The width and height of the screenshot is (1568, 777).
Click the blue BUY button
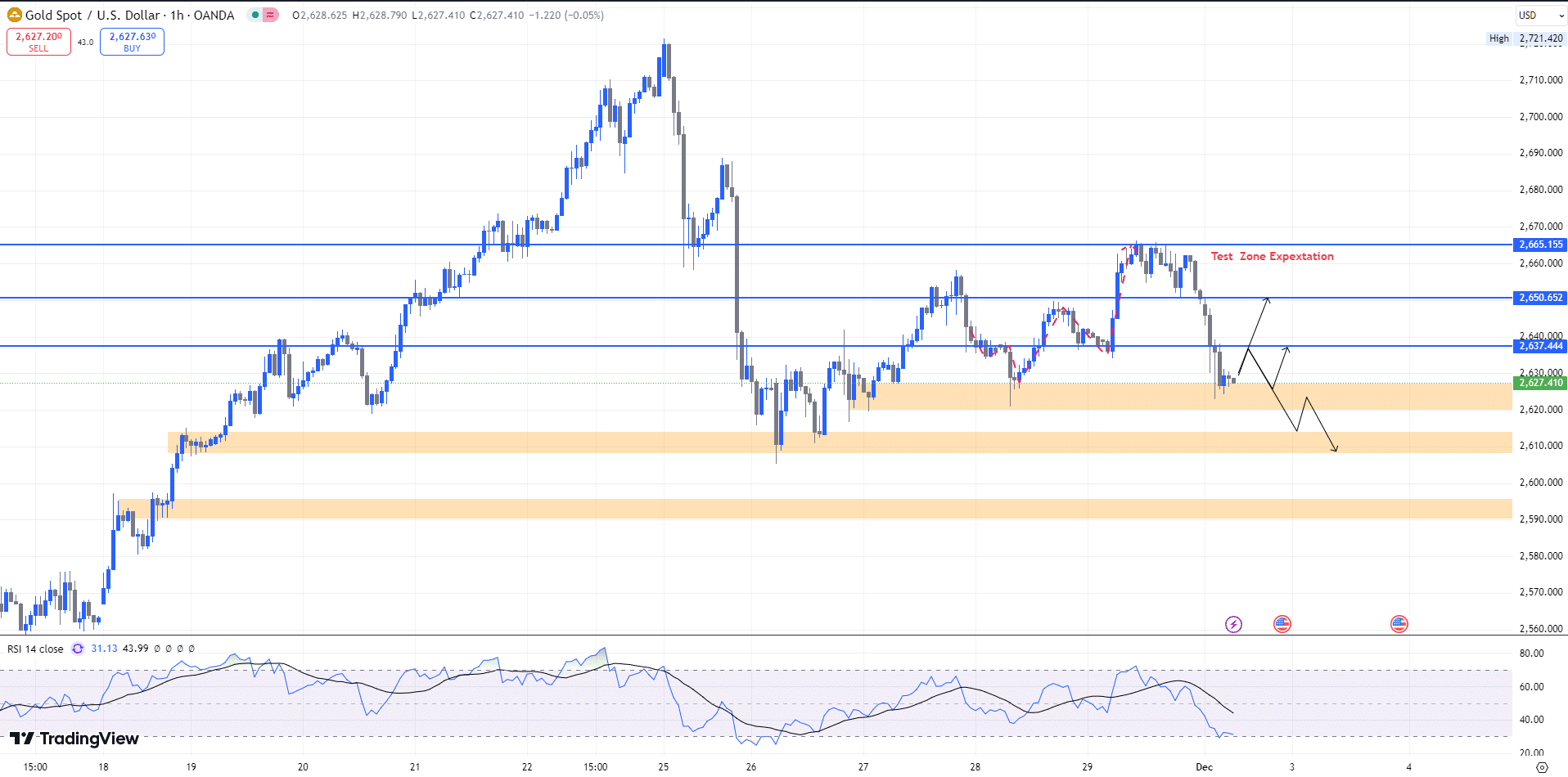coord(131,42)
